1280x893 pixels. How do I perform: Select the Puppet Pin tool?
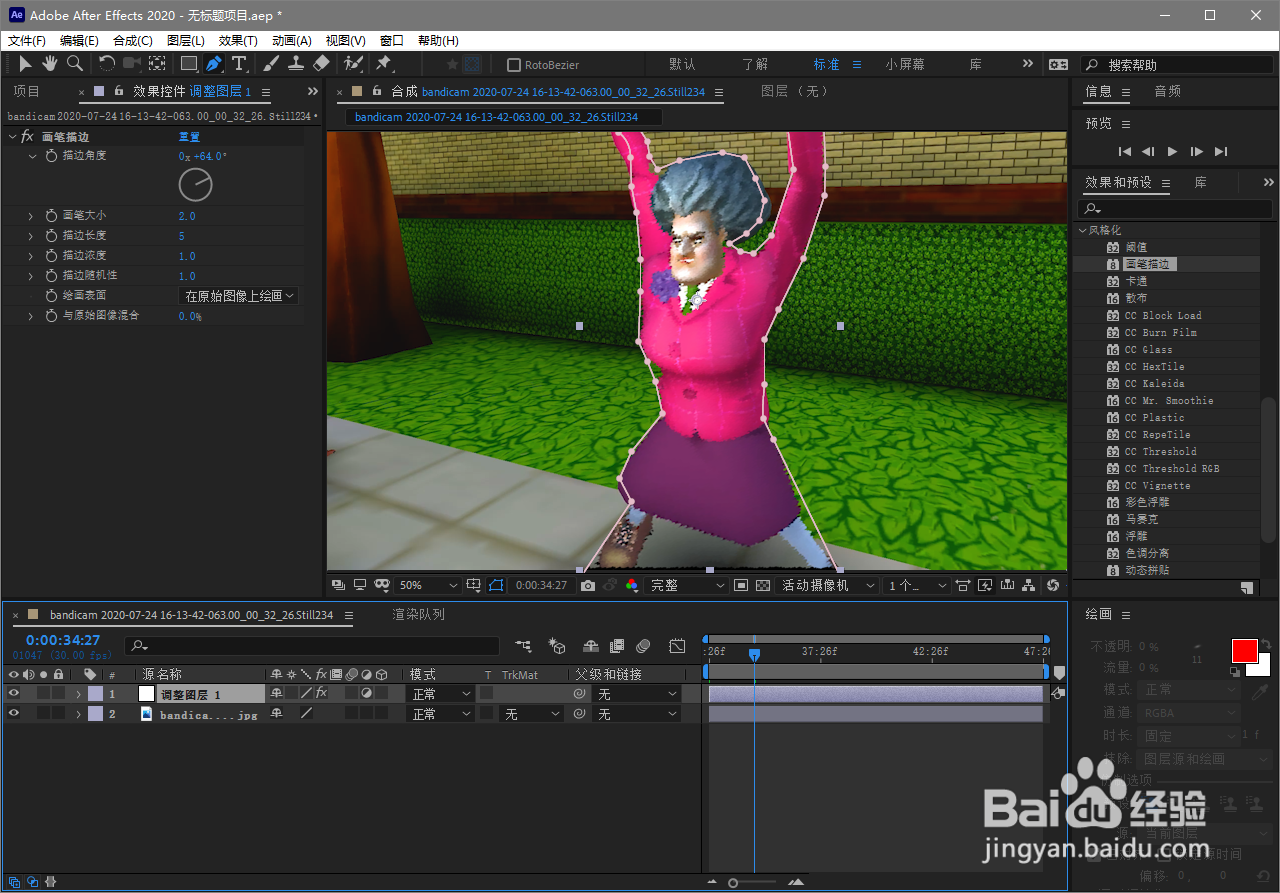coord(383,64)
